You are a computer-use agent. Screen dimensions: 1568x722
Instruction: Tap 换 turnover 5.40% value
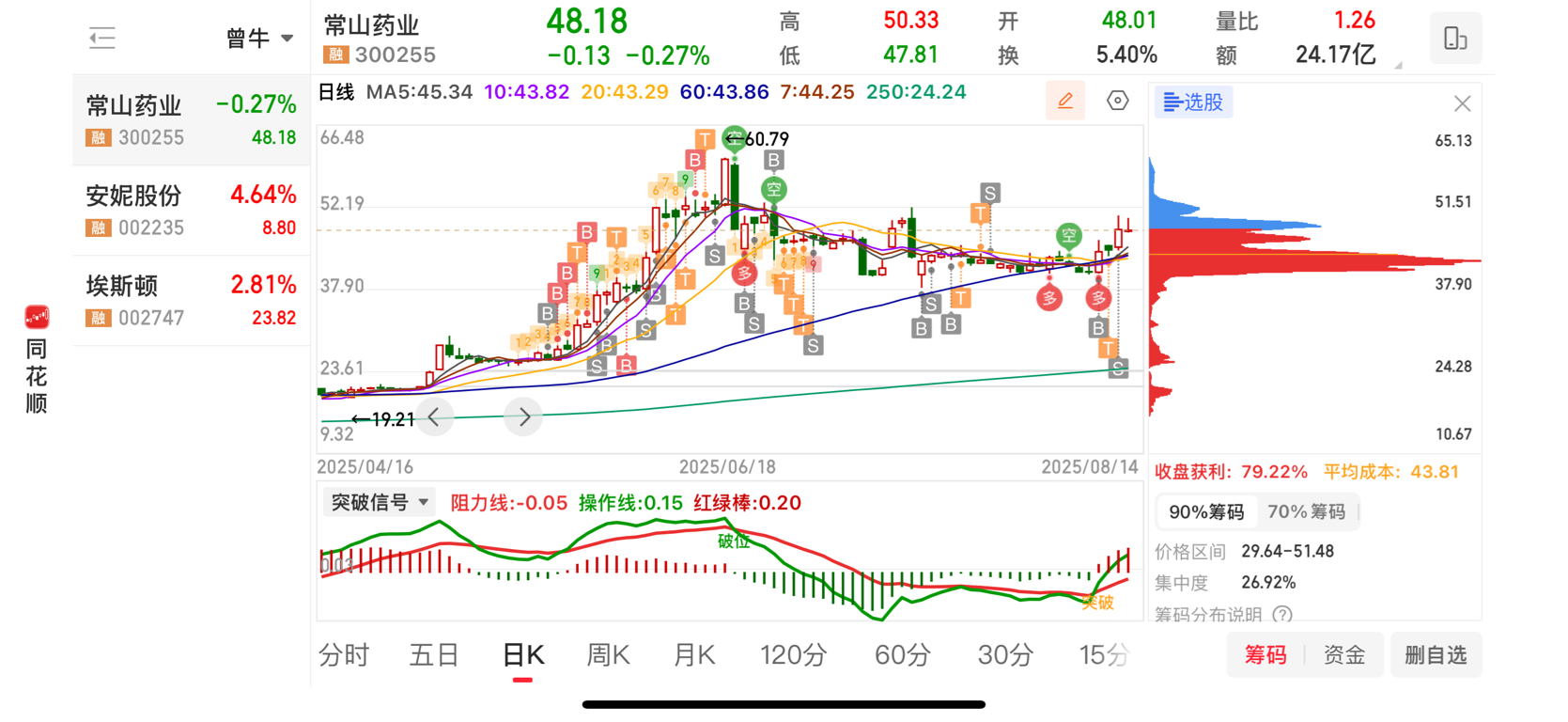[1126, 55]
